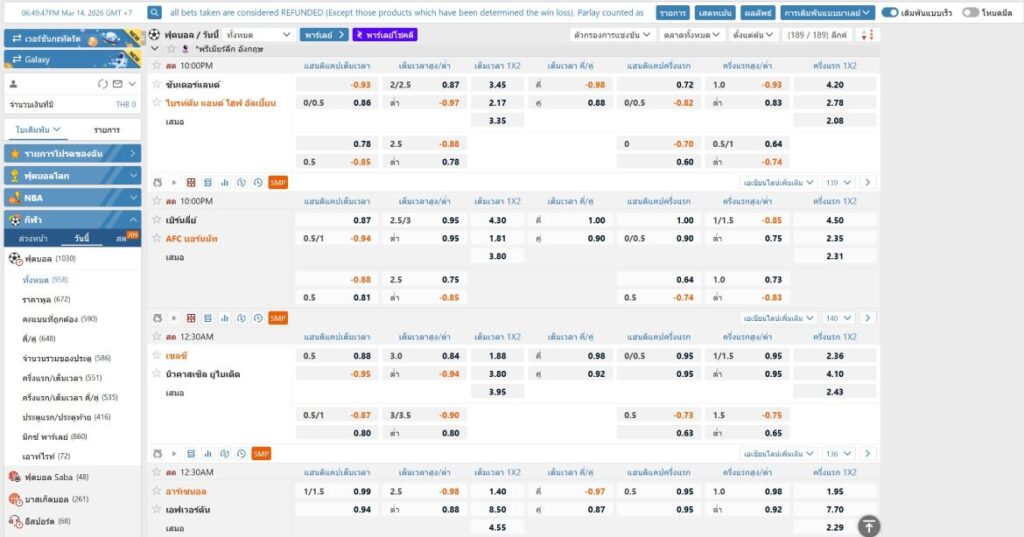The height and width of the screenshot is (537, 1024).
Task: Toggle the quick bet switch
Action: tap(890, 13)
